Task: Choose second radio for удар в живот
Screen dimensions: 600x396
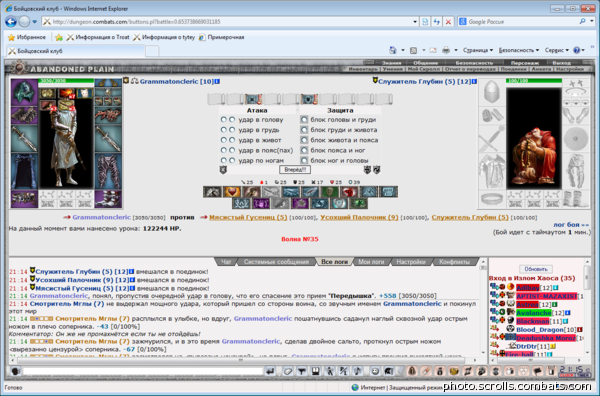Action: pyautogui.click(x=232, y=140)
